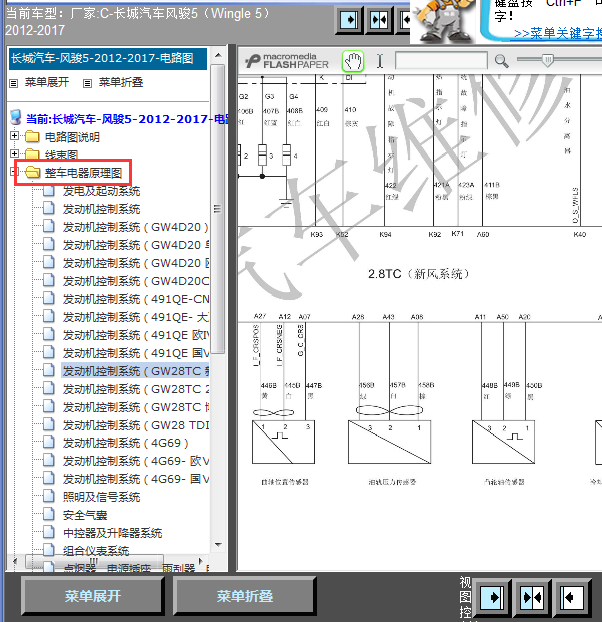The height and width of the screenshot is (622, 602).
Task: Open 发动机控制系统（GW28 TDI entry
Action: [x=136, y=425]
